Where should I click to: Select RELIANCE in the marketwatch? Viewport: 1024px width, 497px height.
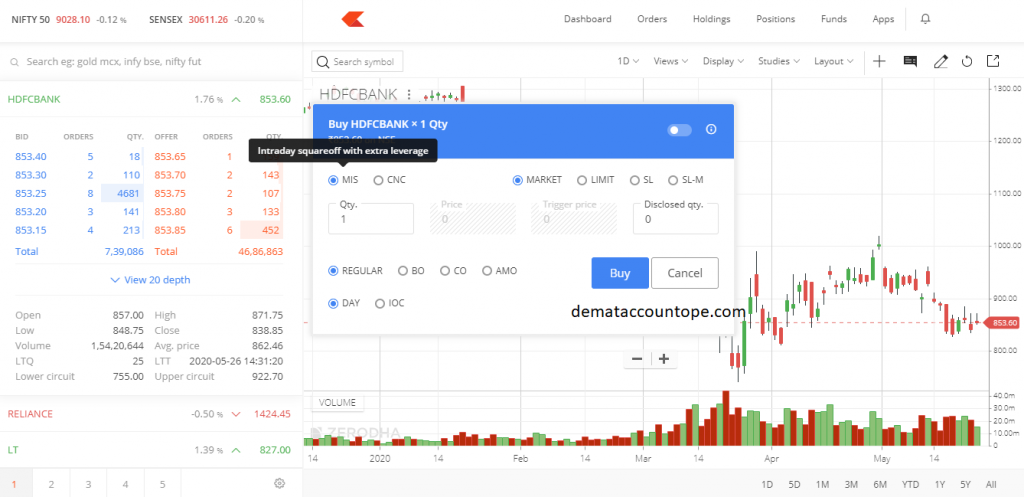point(30,414)
